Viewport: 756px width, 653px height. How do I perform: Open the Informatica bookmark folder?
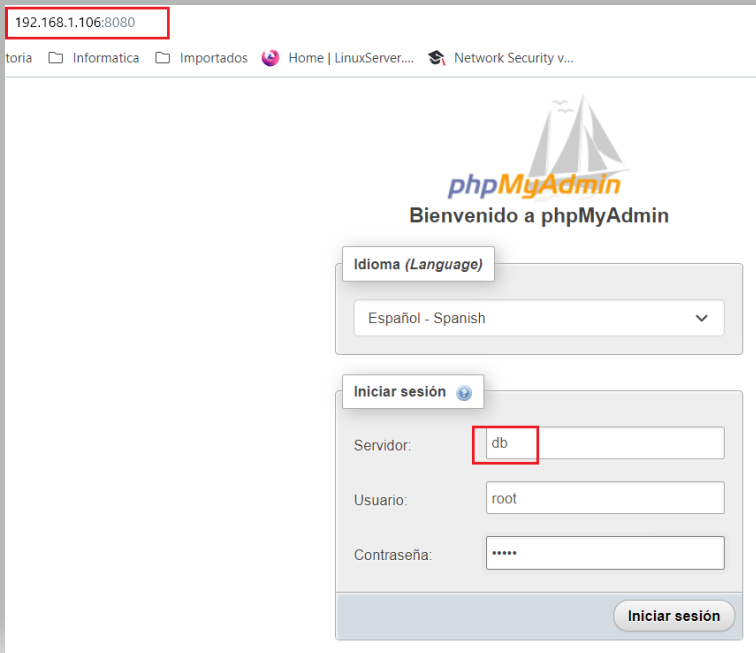click(x=94, y=58)
